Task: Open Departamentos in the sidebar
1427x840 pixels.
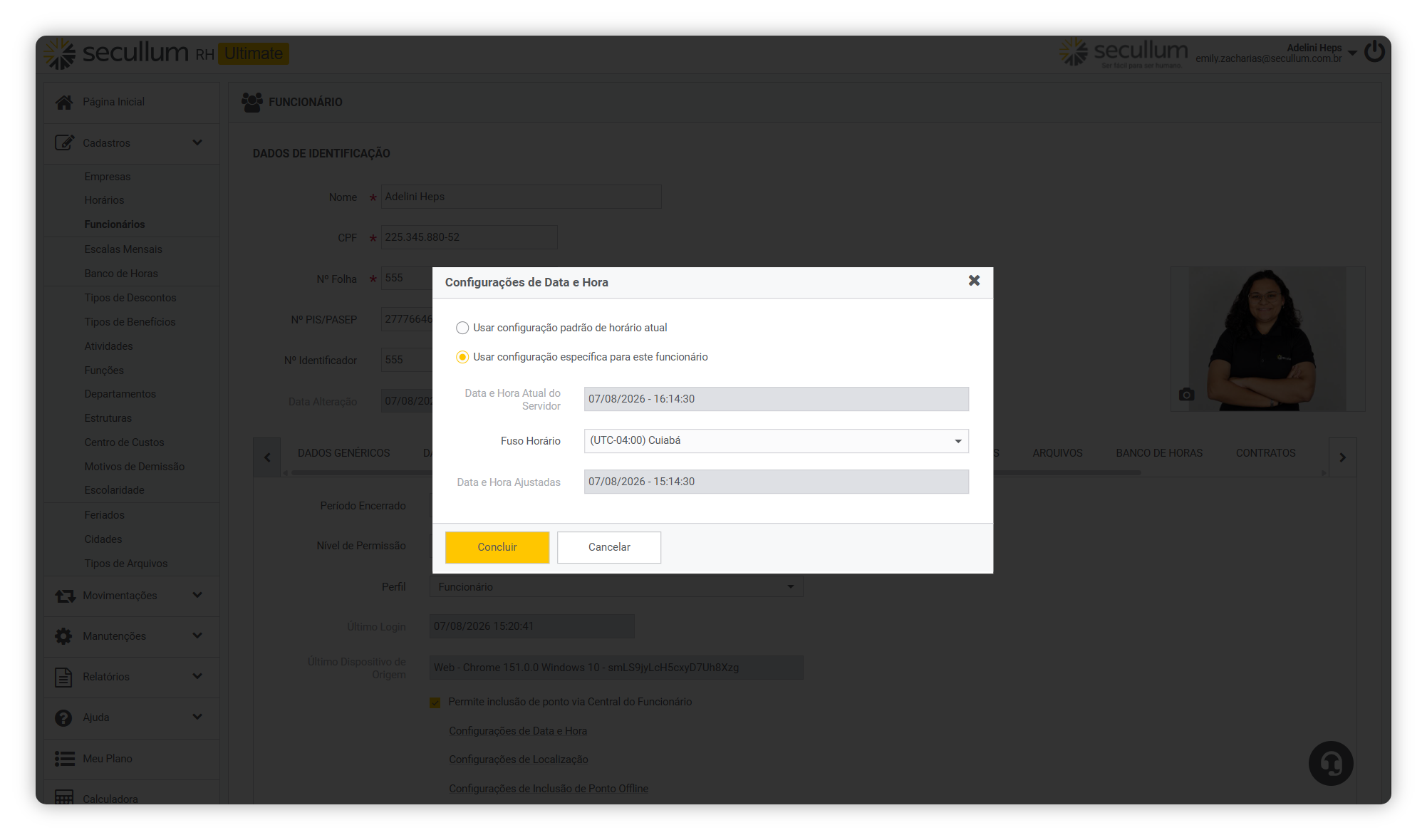Action: 120,394
